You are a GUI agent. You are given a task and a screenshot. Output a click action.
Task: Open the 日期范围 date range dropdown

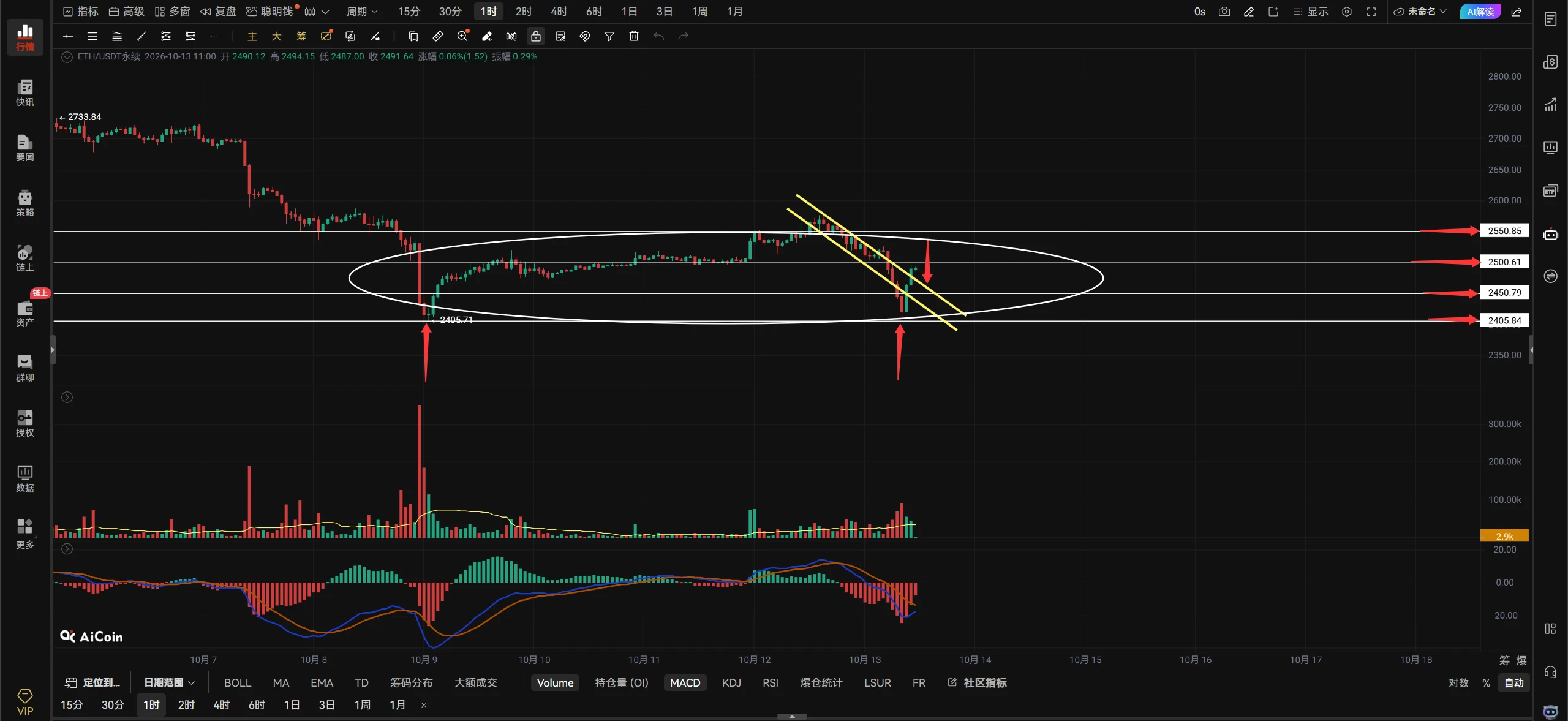(169, 682)
